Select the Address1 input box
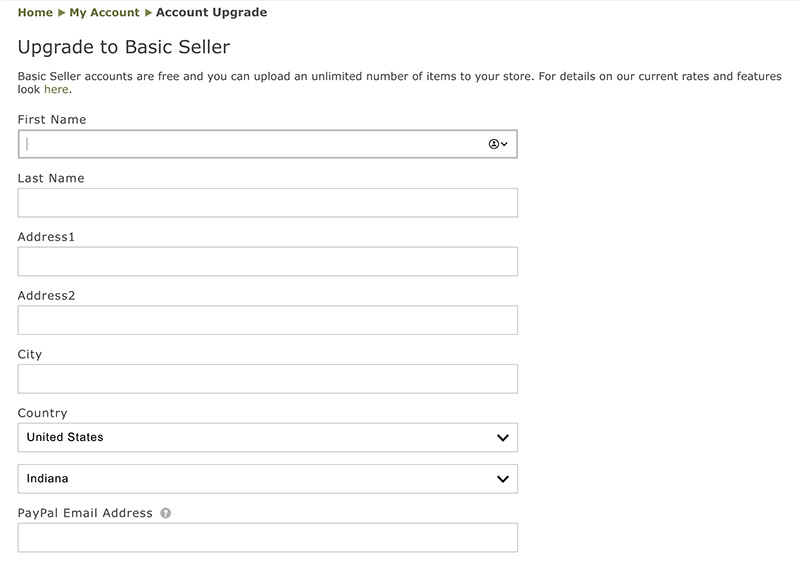Image resolution: width=800 pixels, height=562 pixels. 267,262
